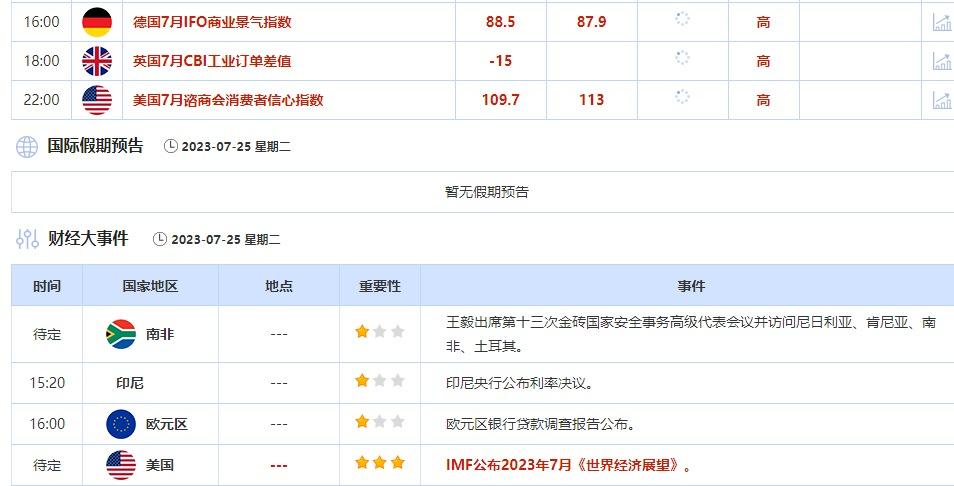This screenshot has height=486, width=954.
Task: Click forecast value 113
Action: coord(591,100)
